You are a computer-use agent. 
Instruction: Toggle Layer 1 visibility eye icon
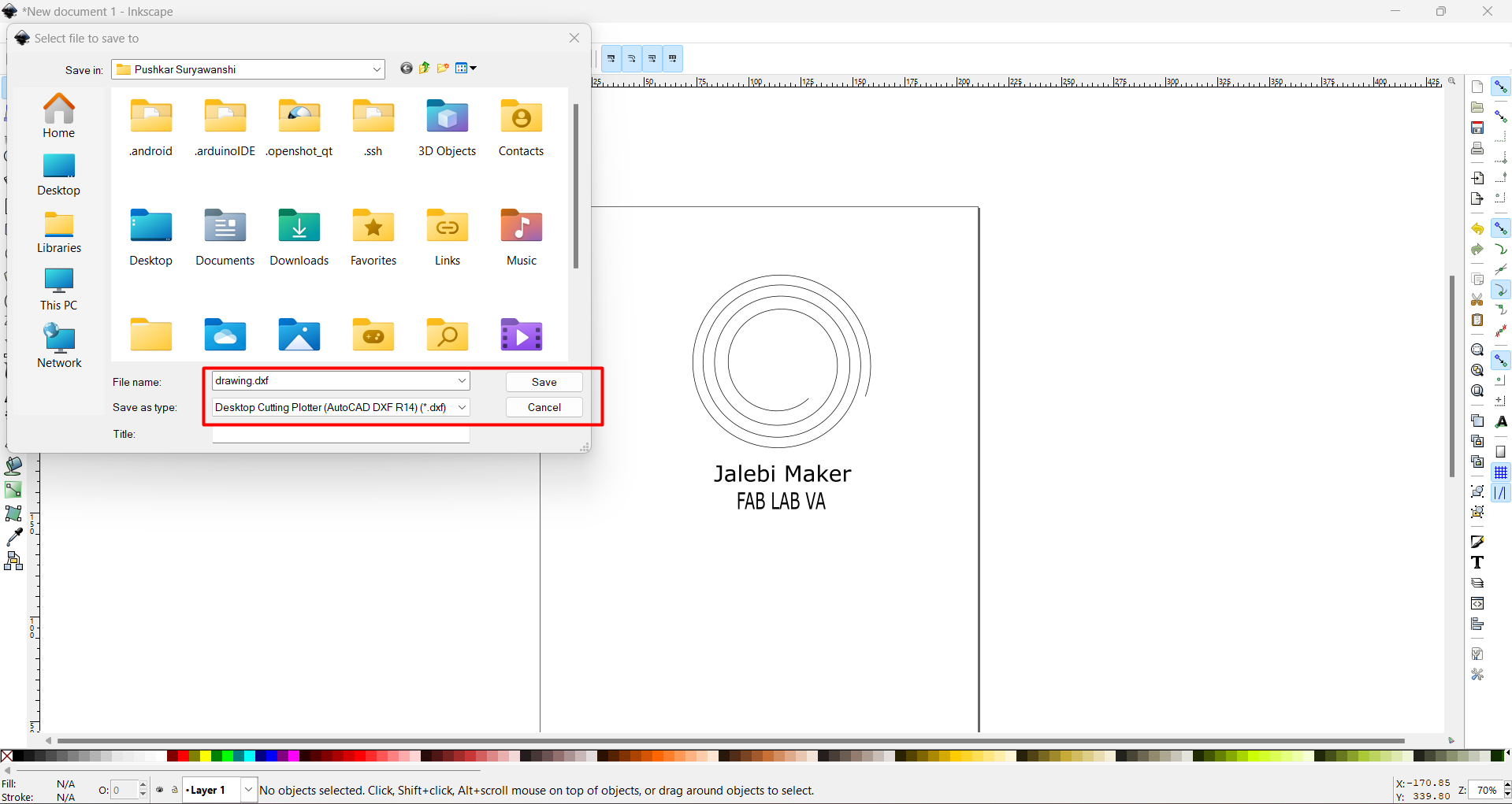coord(160,790)
